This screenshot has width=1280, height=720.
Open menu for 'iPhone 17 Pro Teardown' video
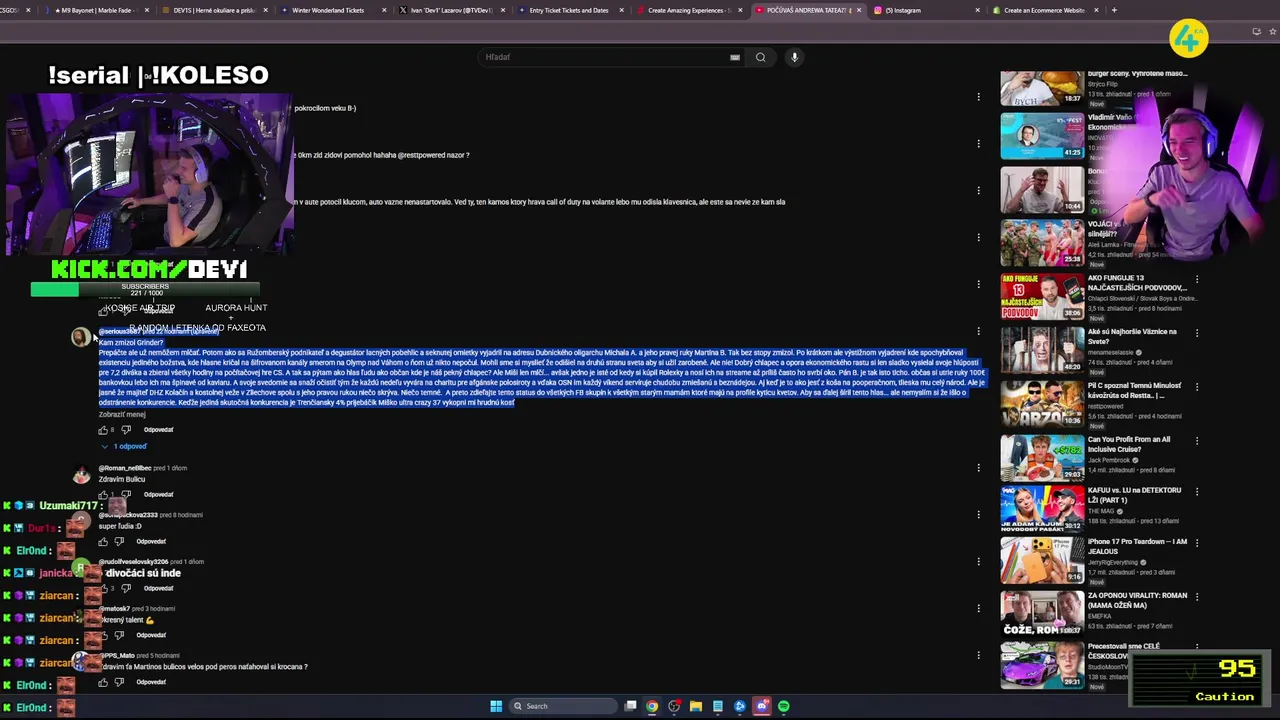click(1197, 543)
